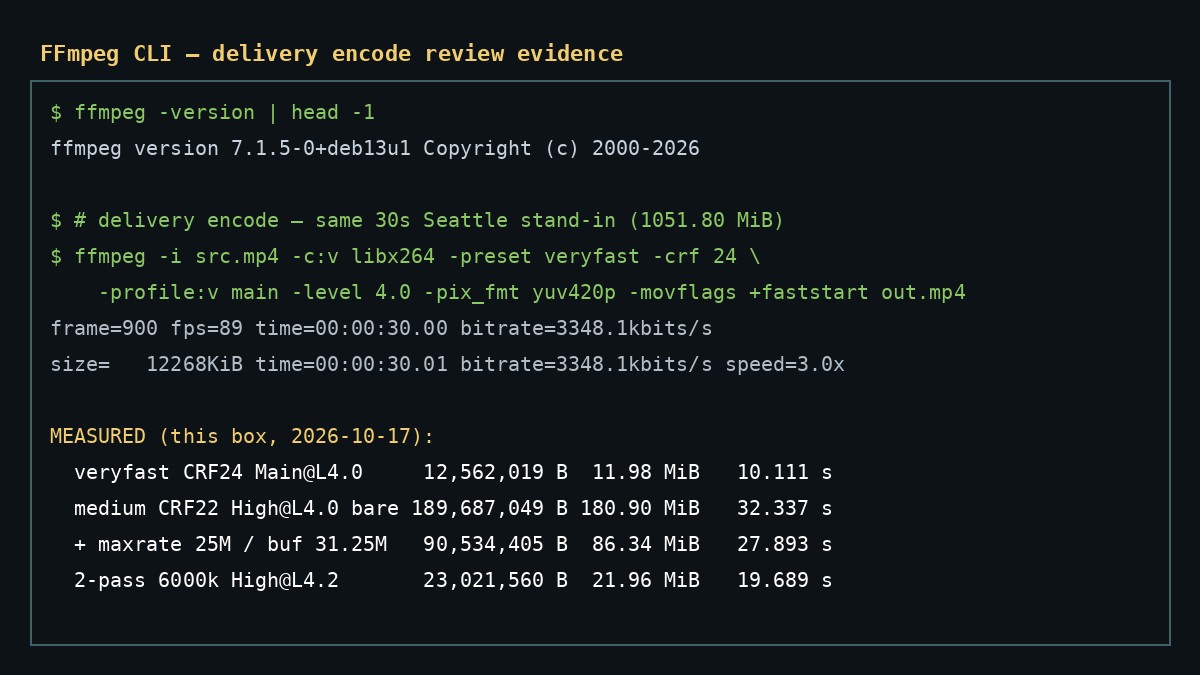The height and width of the screenshot is (675, 1200).
Task: Click the encode time "32.337 s"
Action: click(785, 509)
